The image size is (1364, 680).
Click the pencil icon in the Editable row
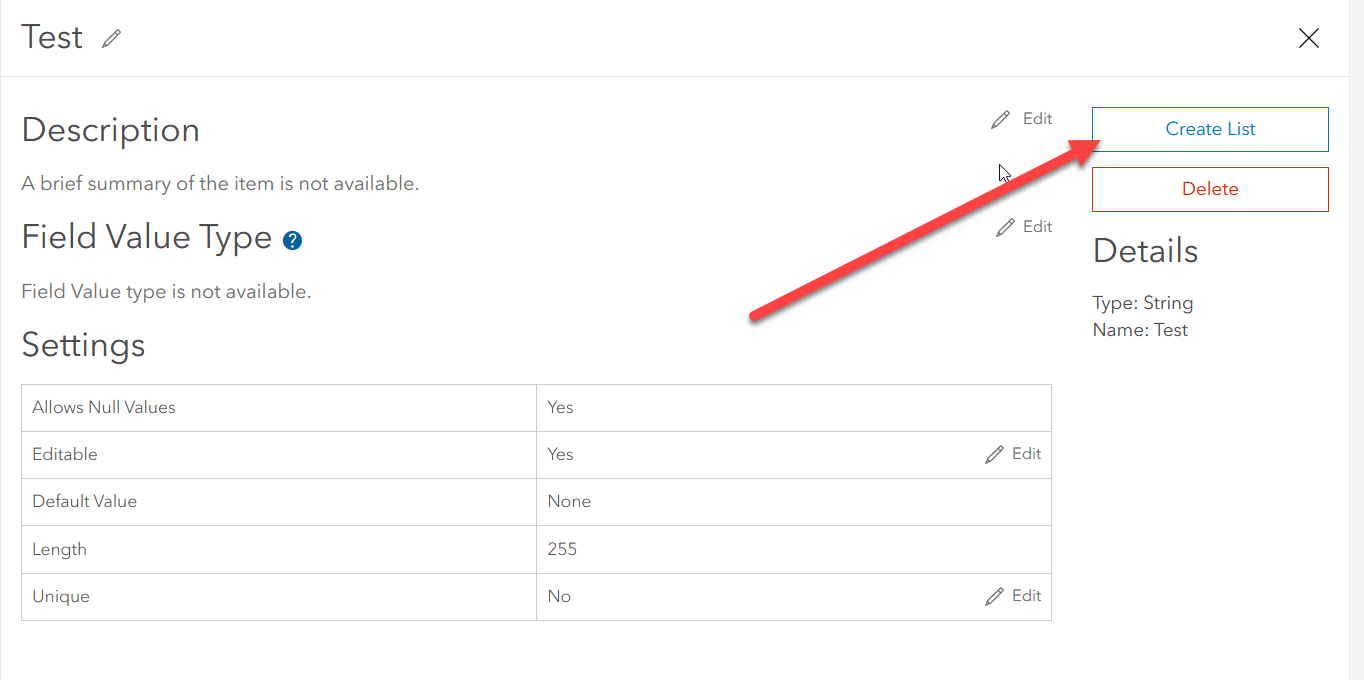pyautogui.click(x=994, y=455)
